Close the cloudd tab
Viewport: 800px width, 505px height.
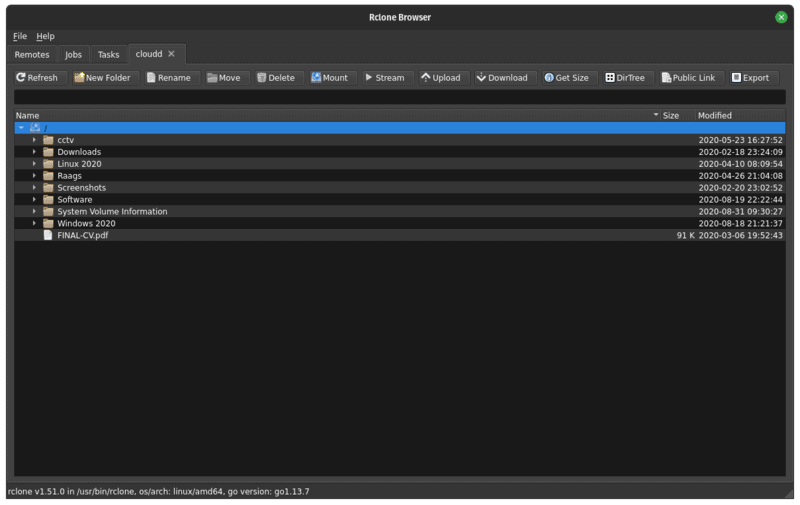pyautogui.click(x=171, y=54)
